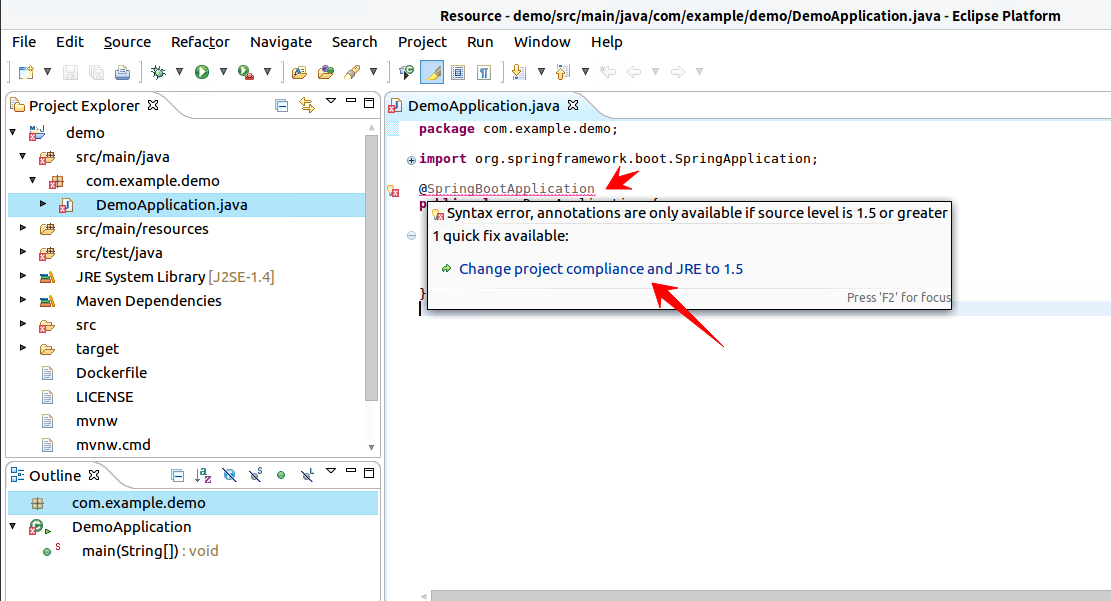
Task: Toggle Sort alphabetically in Outline
Action: tap(203, 476)
